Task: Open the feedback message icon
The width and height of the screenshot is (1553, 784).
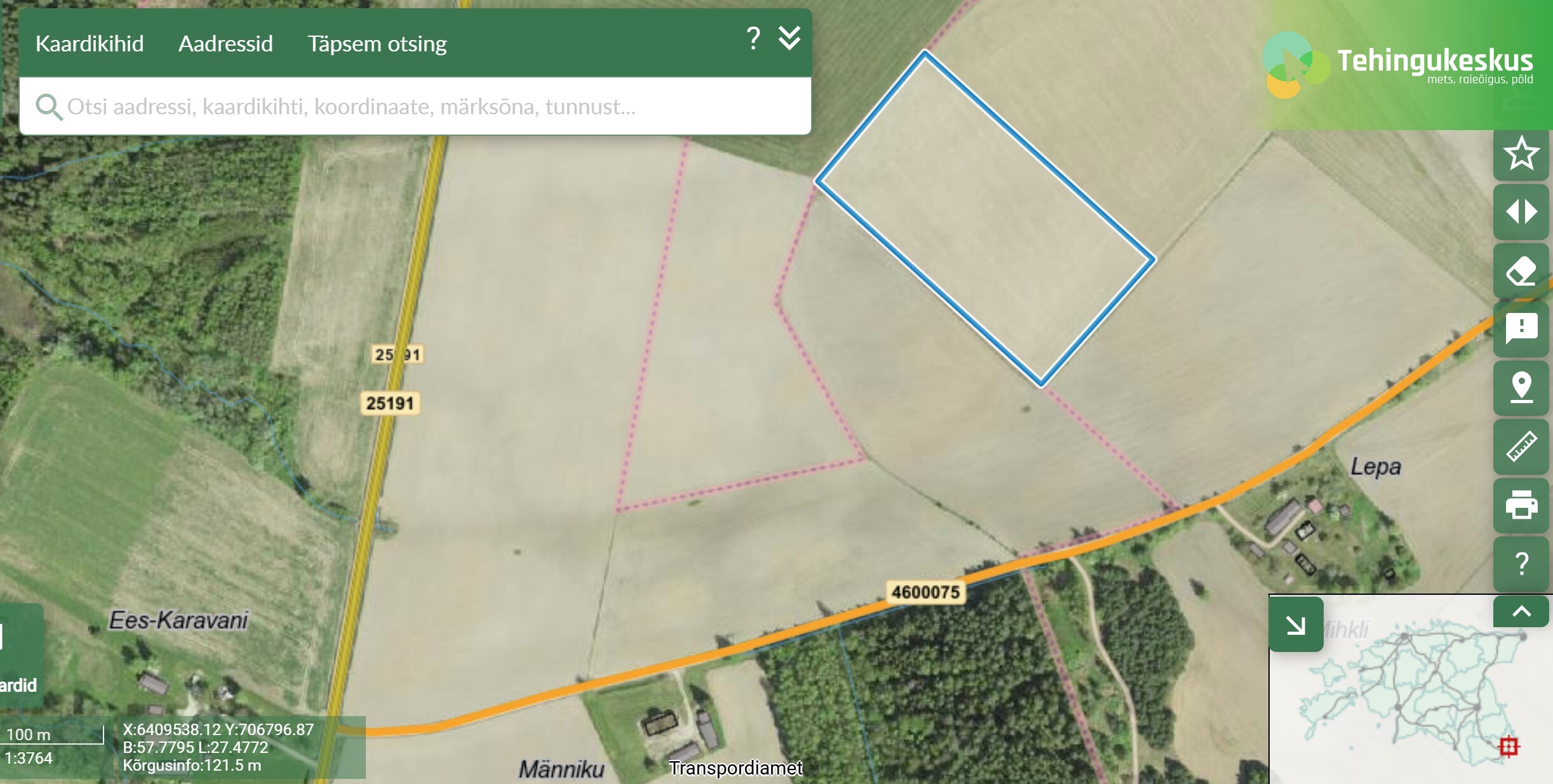Action: coord(1521,329)
